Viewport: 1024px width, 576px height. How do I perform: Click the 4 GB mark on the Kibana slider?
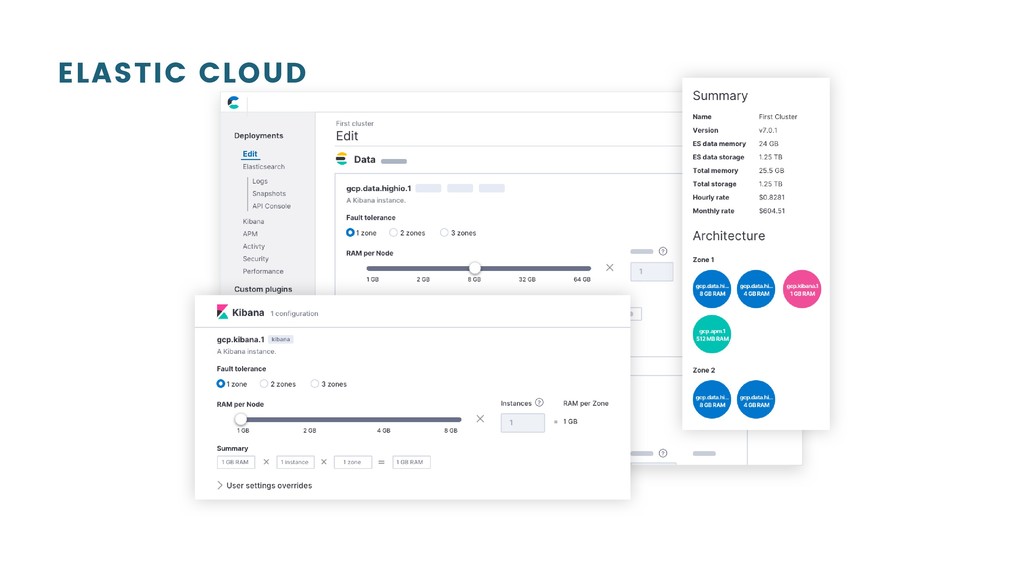coord(383,430)
